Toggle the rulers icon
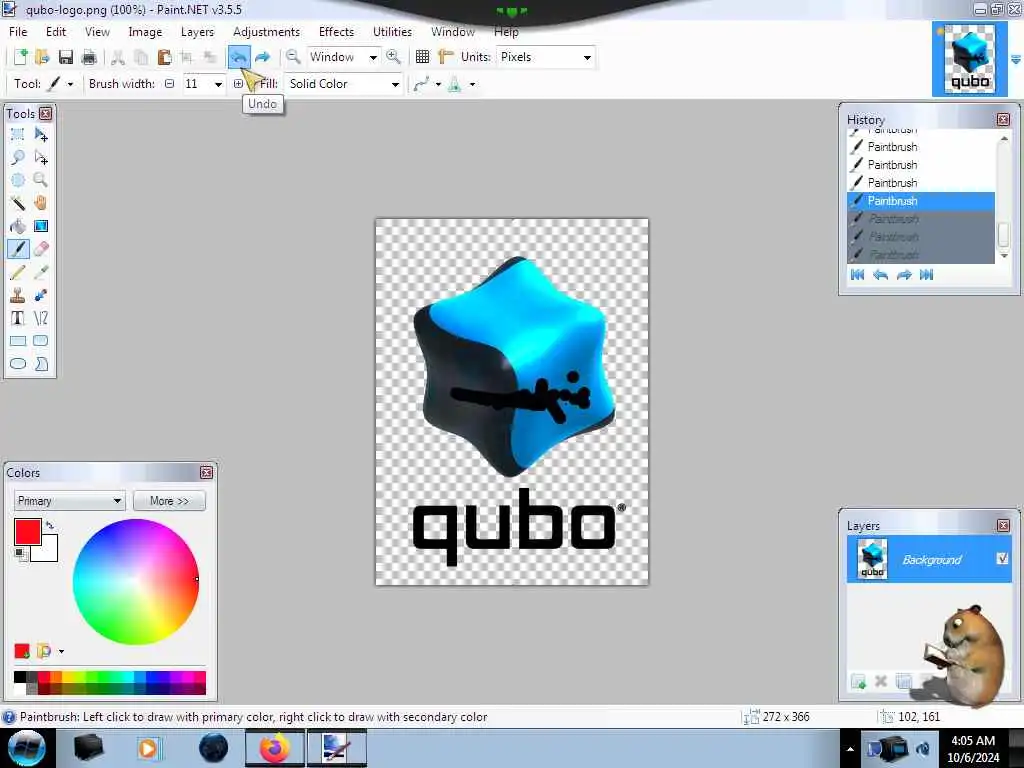The height and width of the screenshot is (768, 1024). point(445,57)
